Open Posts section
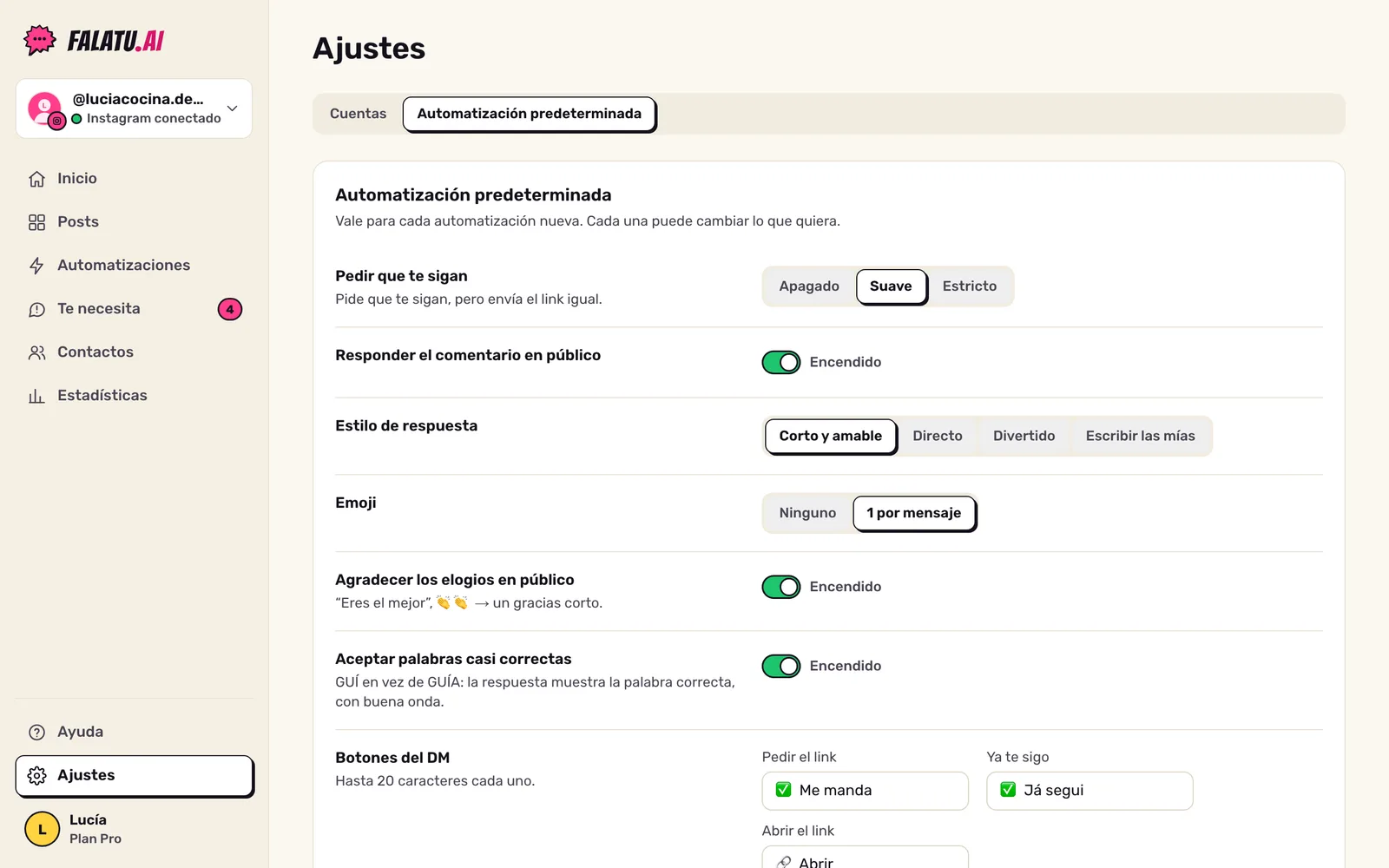The image size is (1389, 868). (135, 222)
